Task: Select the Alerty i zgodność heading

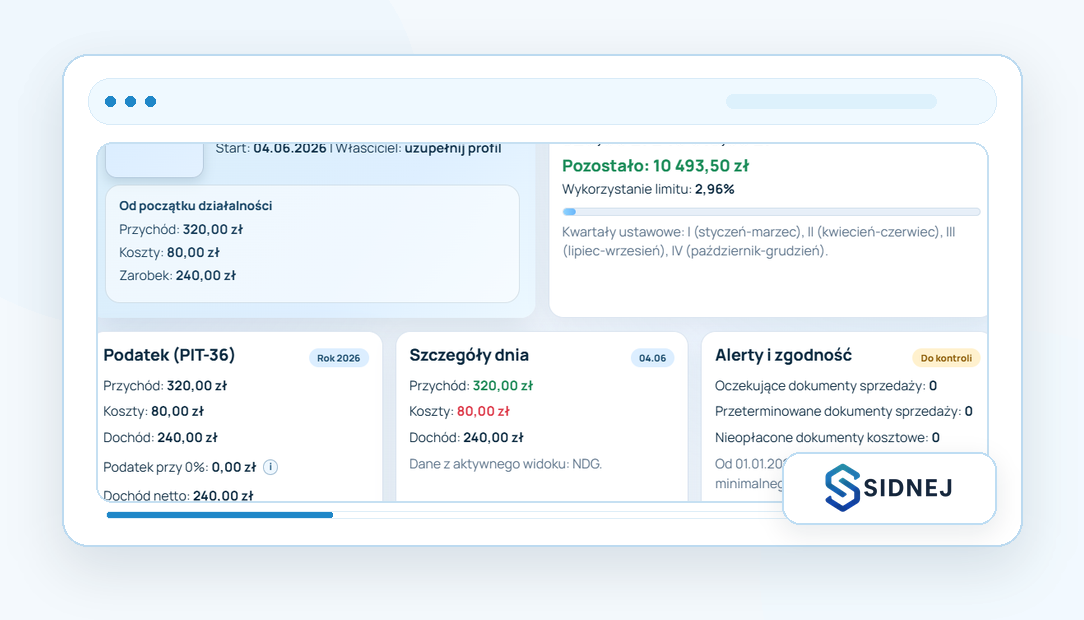Action: point(783,355)
